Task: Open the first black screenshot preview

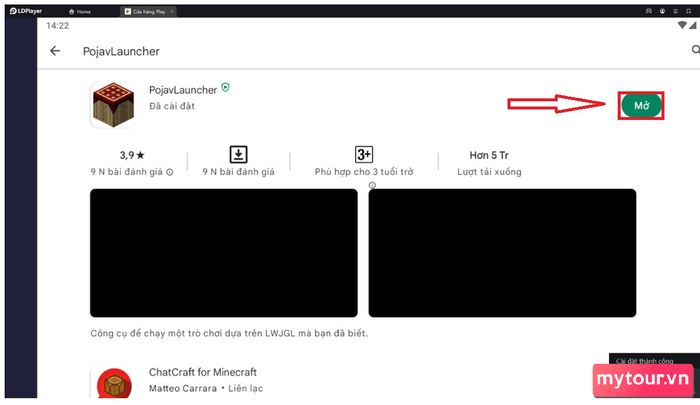Action: coord(224,253)
